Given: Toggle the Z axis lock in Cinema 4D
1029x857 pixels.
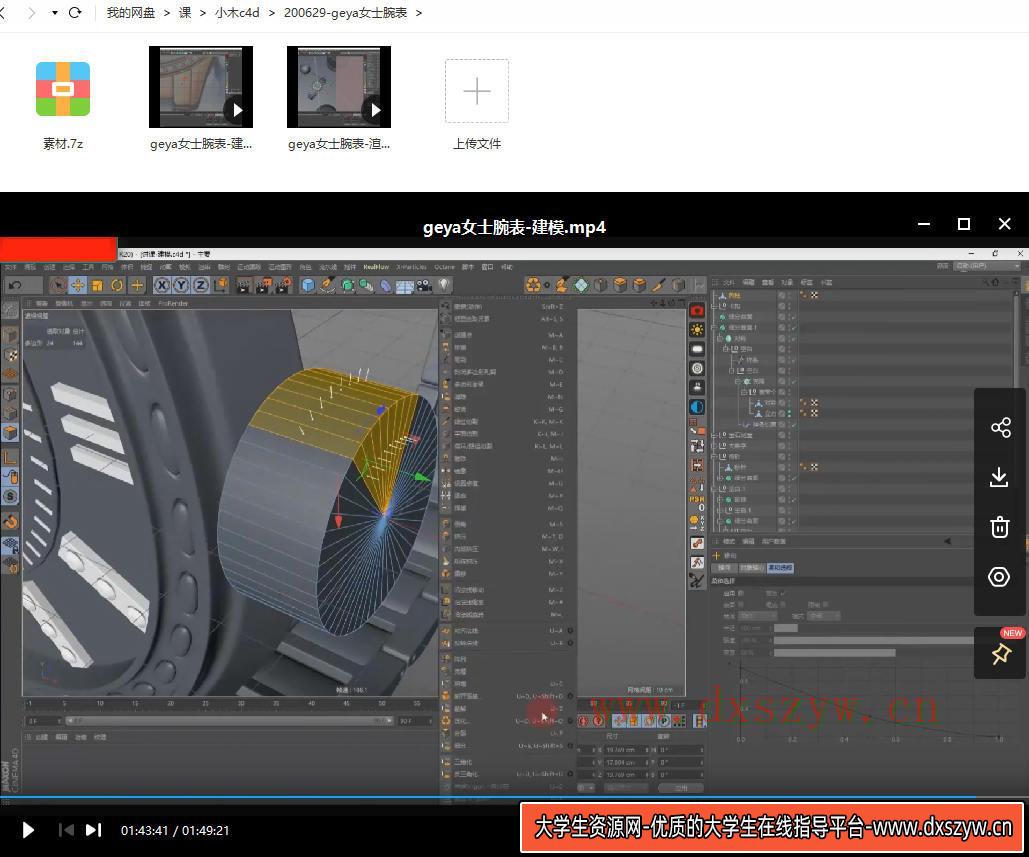Looking at the screenshot, I should click(201, 285).
